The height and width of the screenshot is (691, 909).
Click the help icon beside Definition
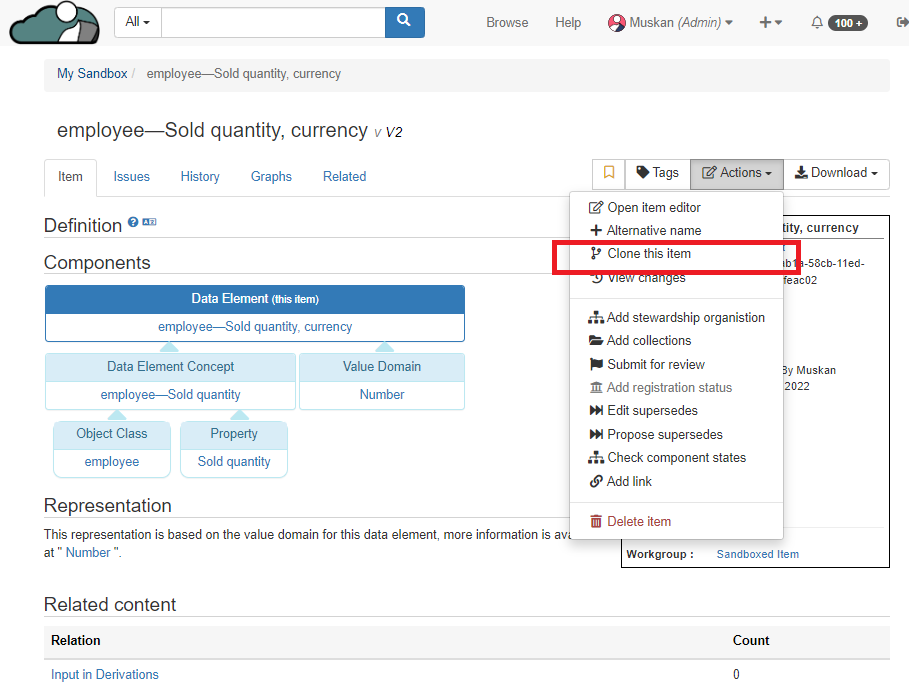(133, 222)
